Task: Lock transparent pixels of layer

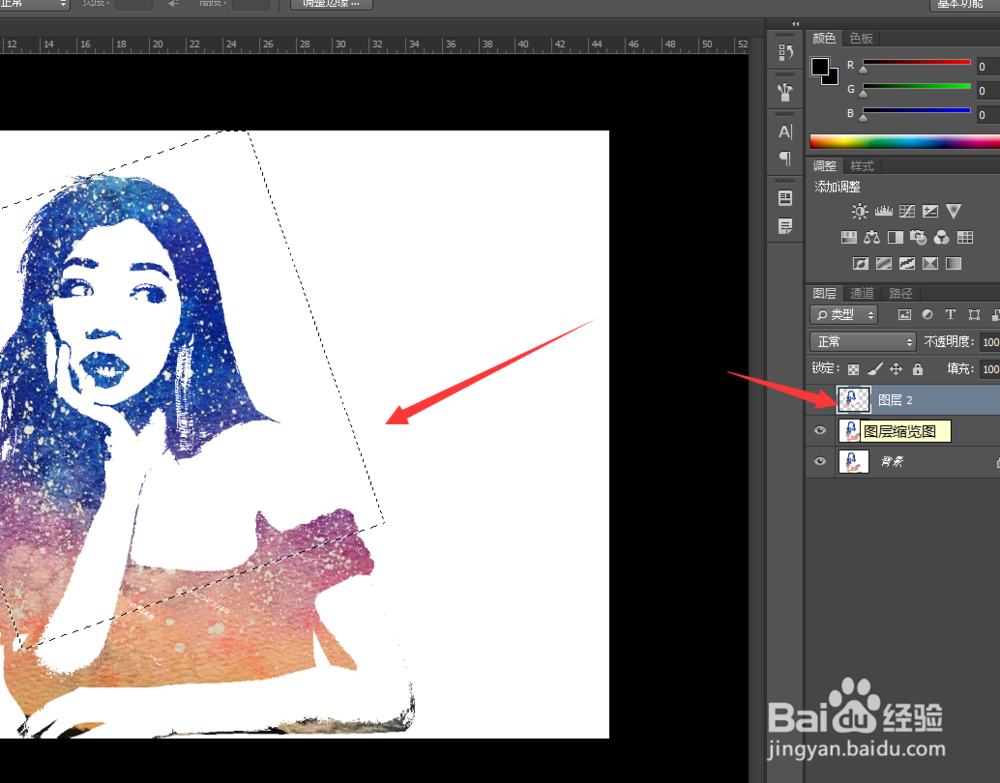Action: click(853, 369)
